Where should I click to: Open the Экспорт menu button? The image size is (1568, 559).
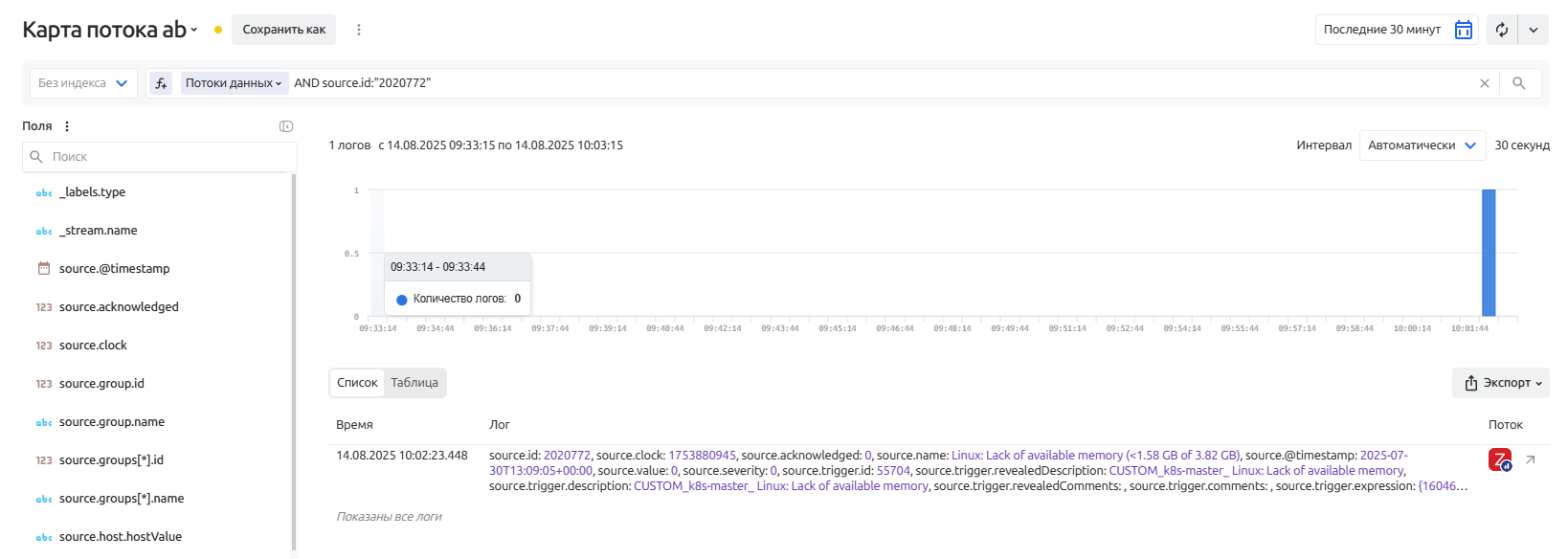tap(1501, 383)
